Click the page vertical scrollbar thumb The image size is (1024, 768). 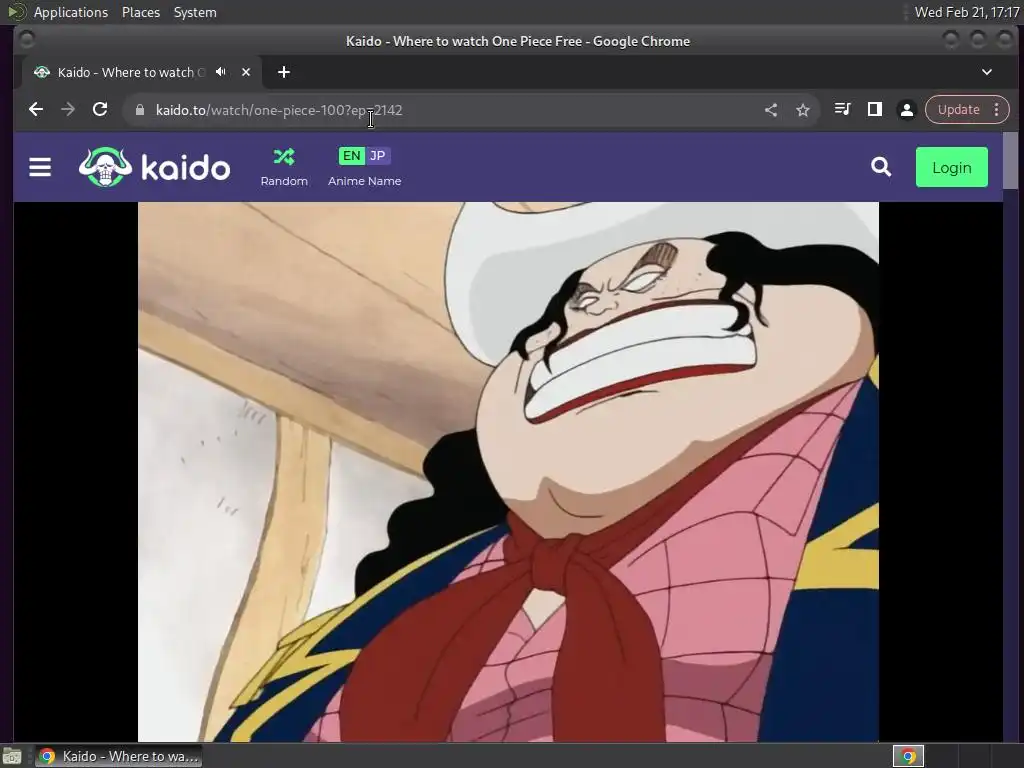[1010, 159]
